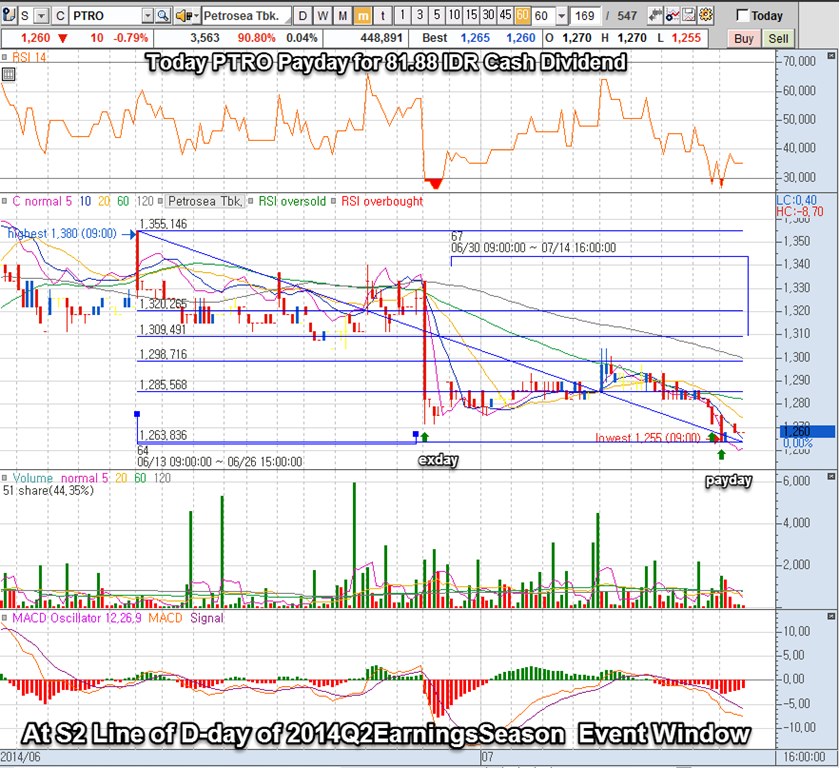Image resolution: width=839 pixels, height=768 pixels.
Task: Click the C normal 5 moving average label
Action: coord(42,201)
